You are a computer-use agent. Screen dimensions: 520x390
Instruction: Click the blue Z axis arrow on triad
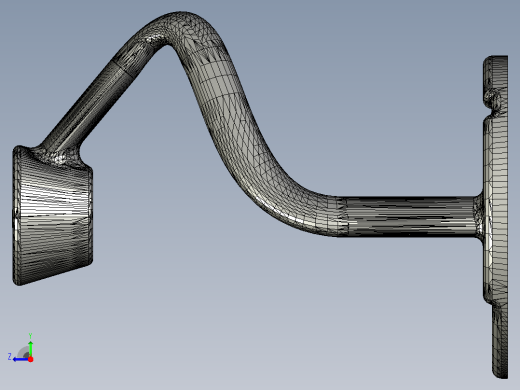(x=20, y=359)
